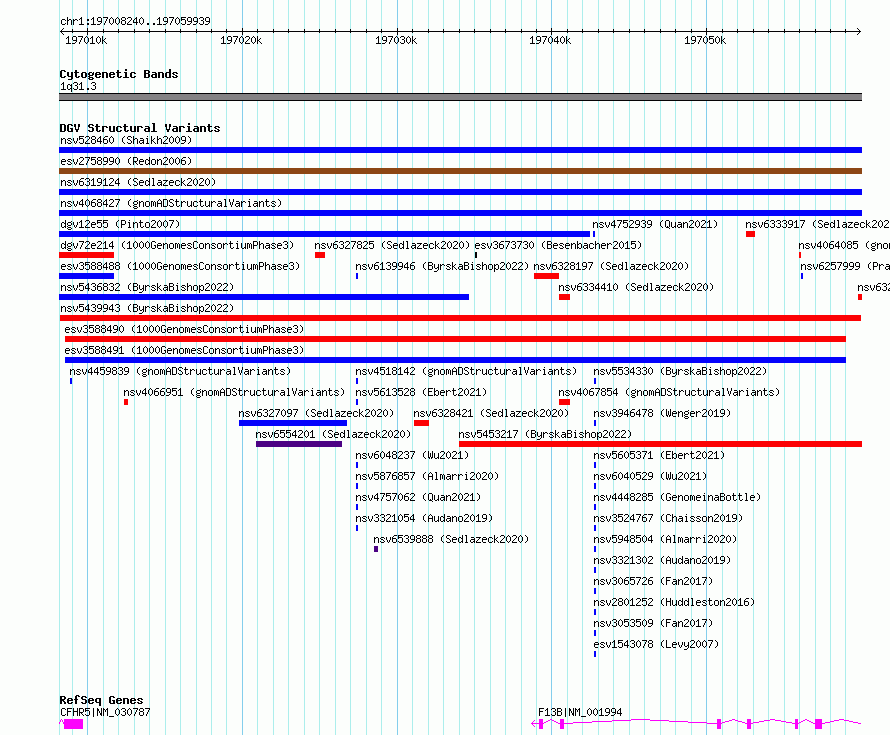Click nsv6327825 (Sedlazeck2020) red marker
890x735 pixels.
[320, 255]
